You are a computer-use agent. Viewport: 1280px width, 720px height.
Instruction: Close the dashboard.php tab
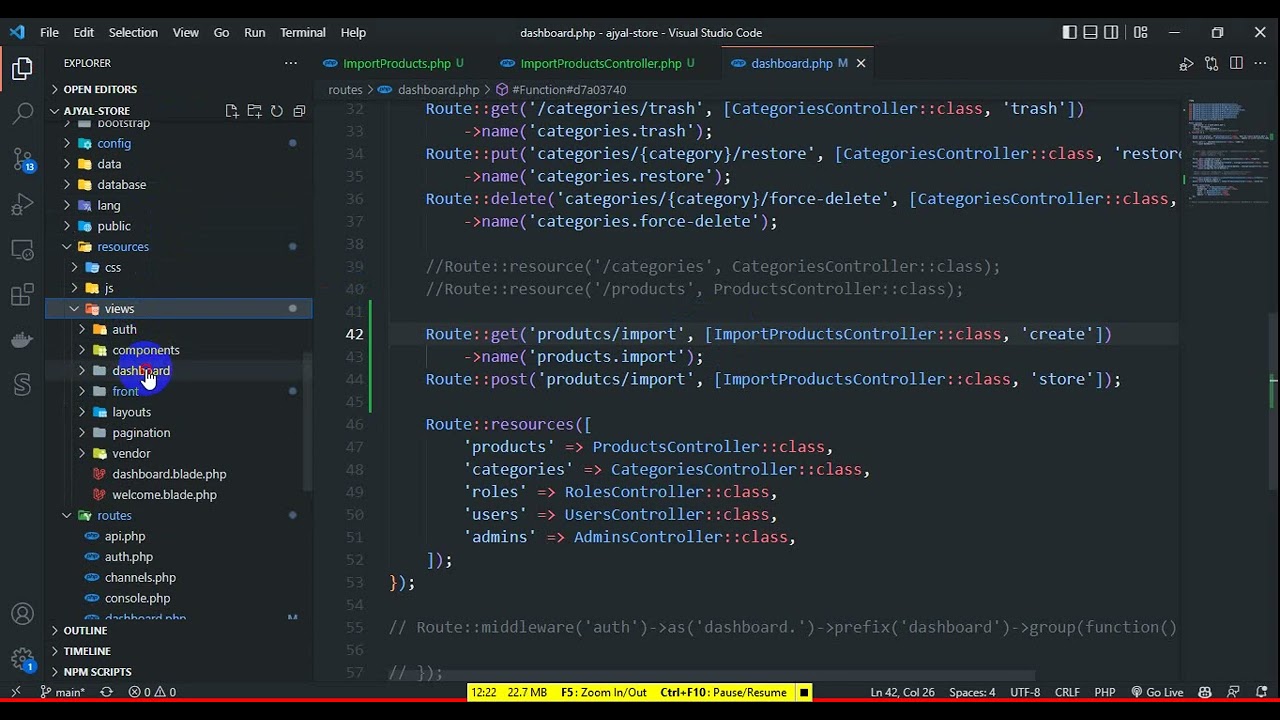[x=861, y=63]
